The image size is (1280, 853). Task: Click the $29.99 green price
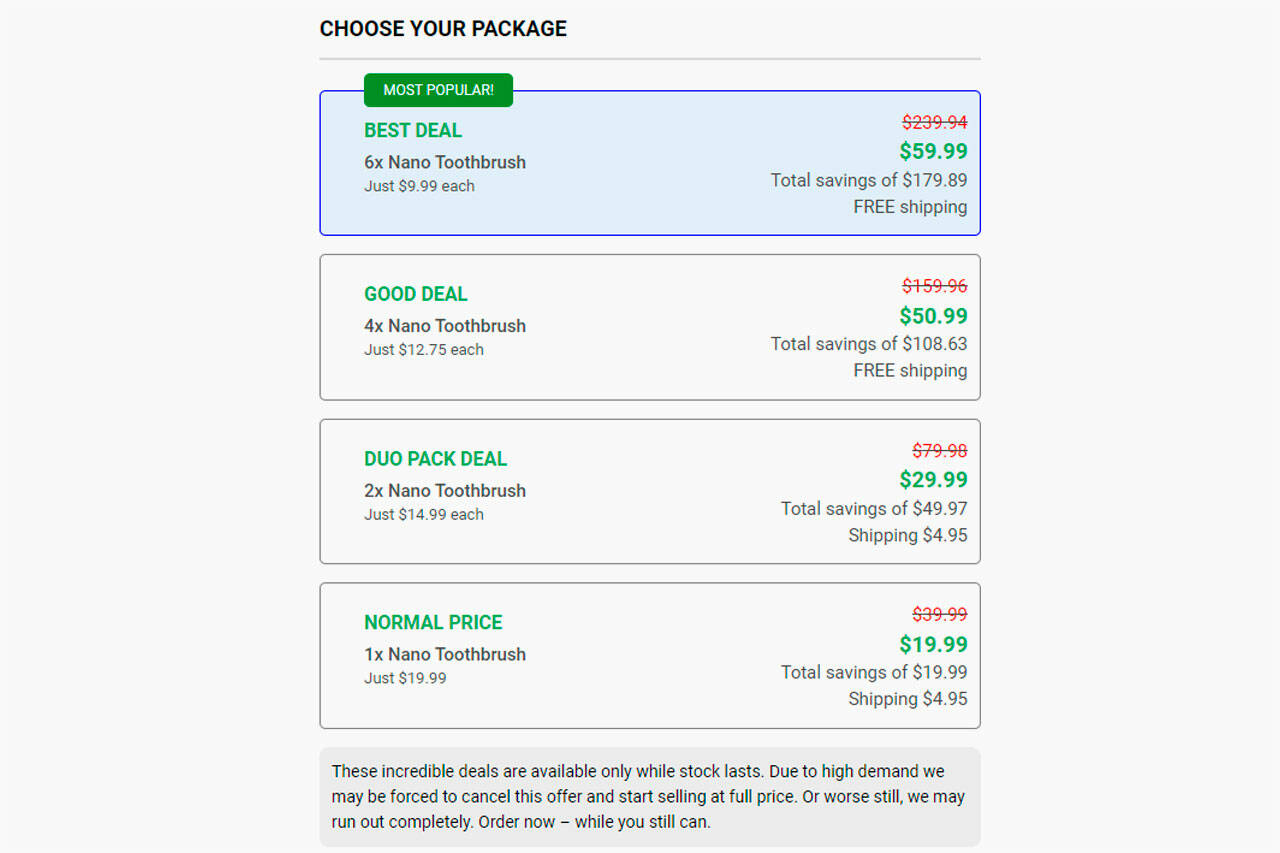(x=933, y=480)
